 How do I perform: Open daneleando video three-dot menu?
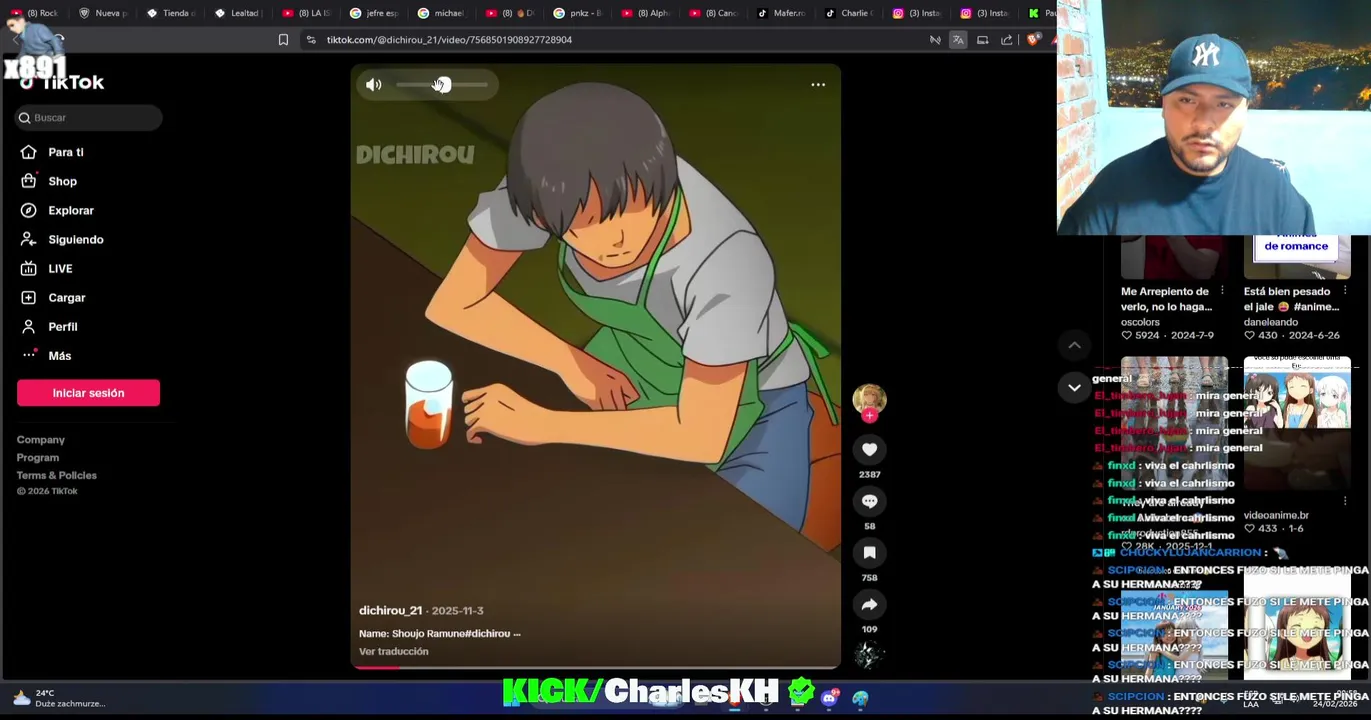1345,291
